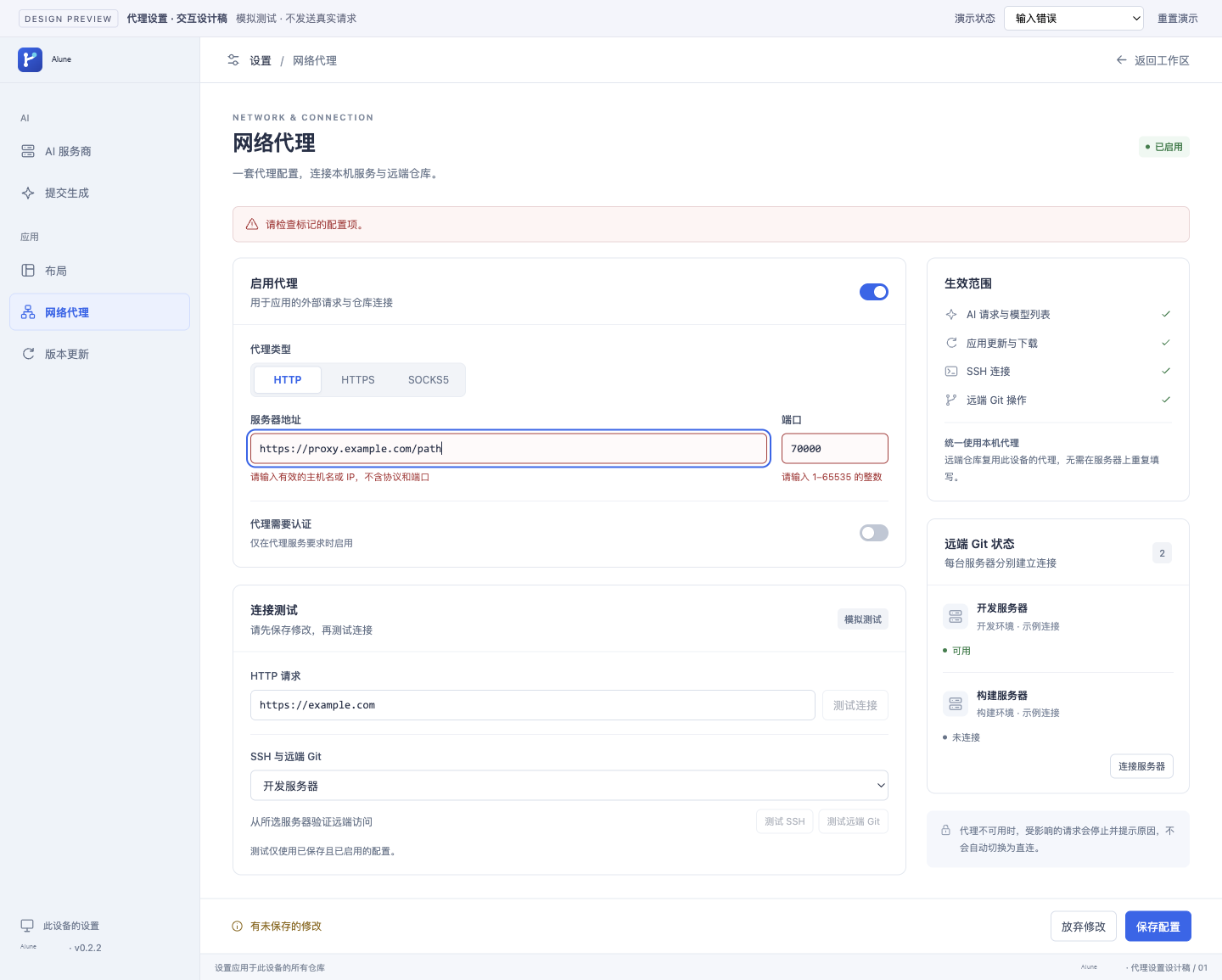
Task: Choose the HTTPS proxy type tab
Action: point(358,380)
